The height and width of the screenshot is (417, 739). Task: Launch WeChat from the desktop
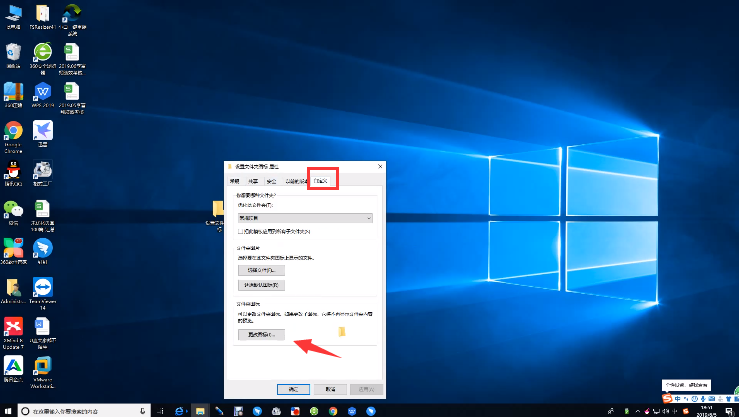pos(13,209)
